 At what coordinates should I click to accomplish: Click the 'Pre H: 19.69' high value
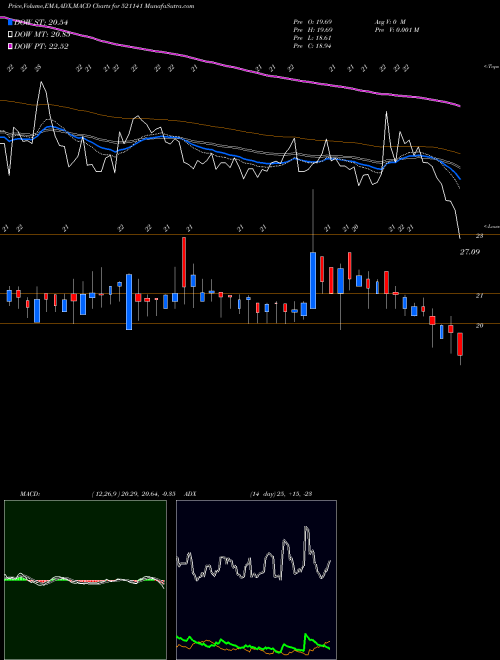pyautogui.click(x=314, y=29)
